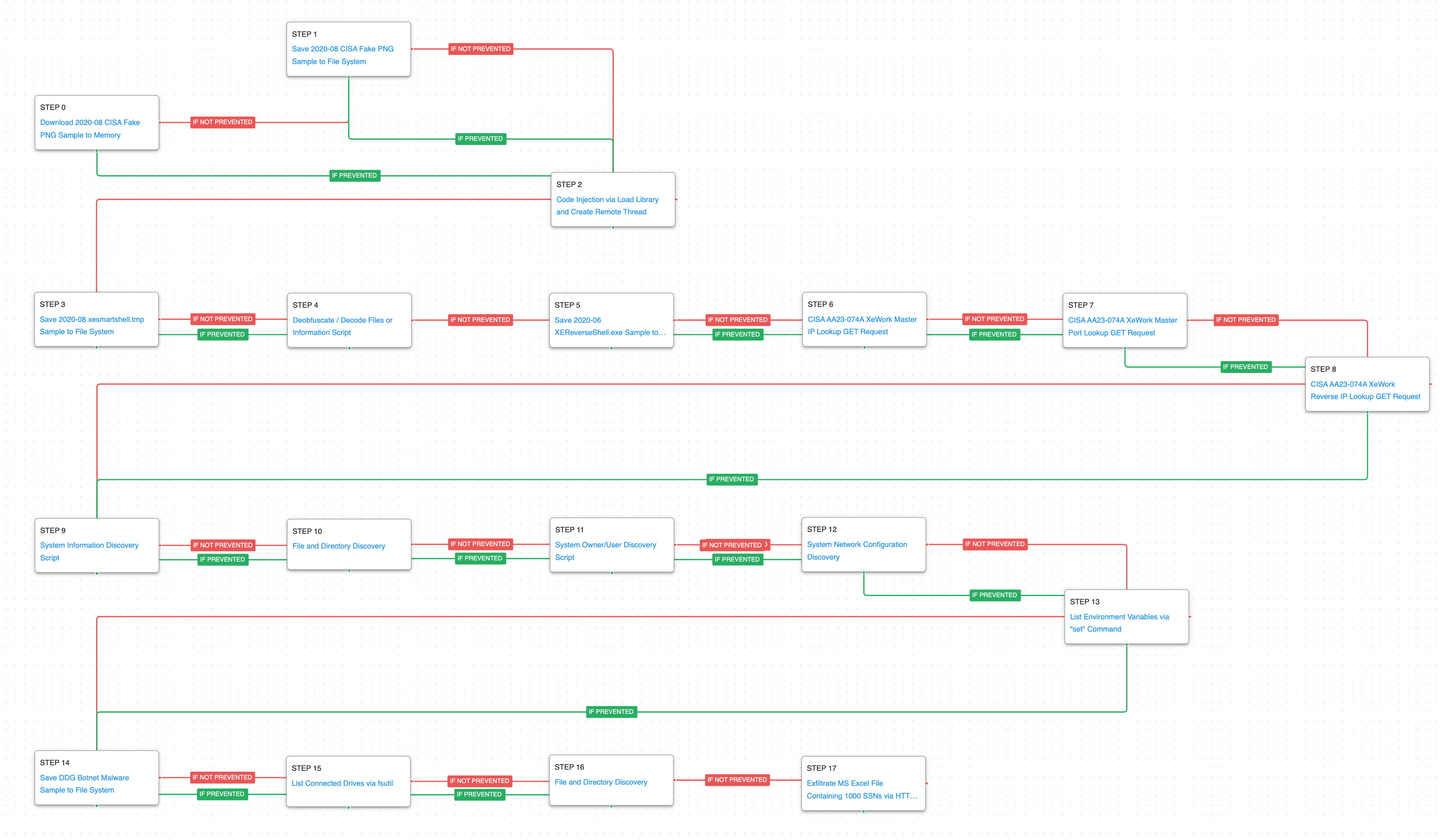The width and height of the screenshot is (1445, 840).
Task: Select IF PREVENTED label between Step 13 and 14
Action: tap(611, 712)
